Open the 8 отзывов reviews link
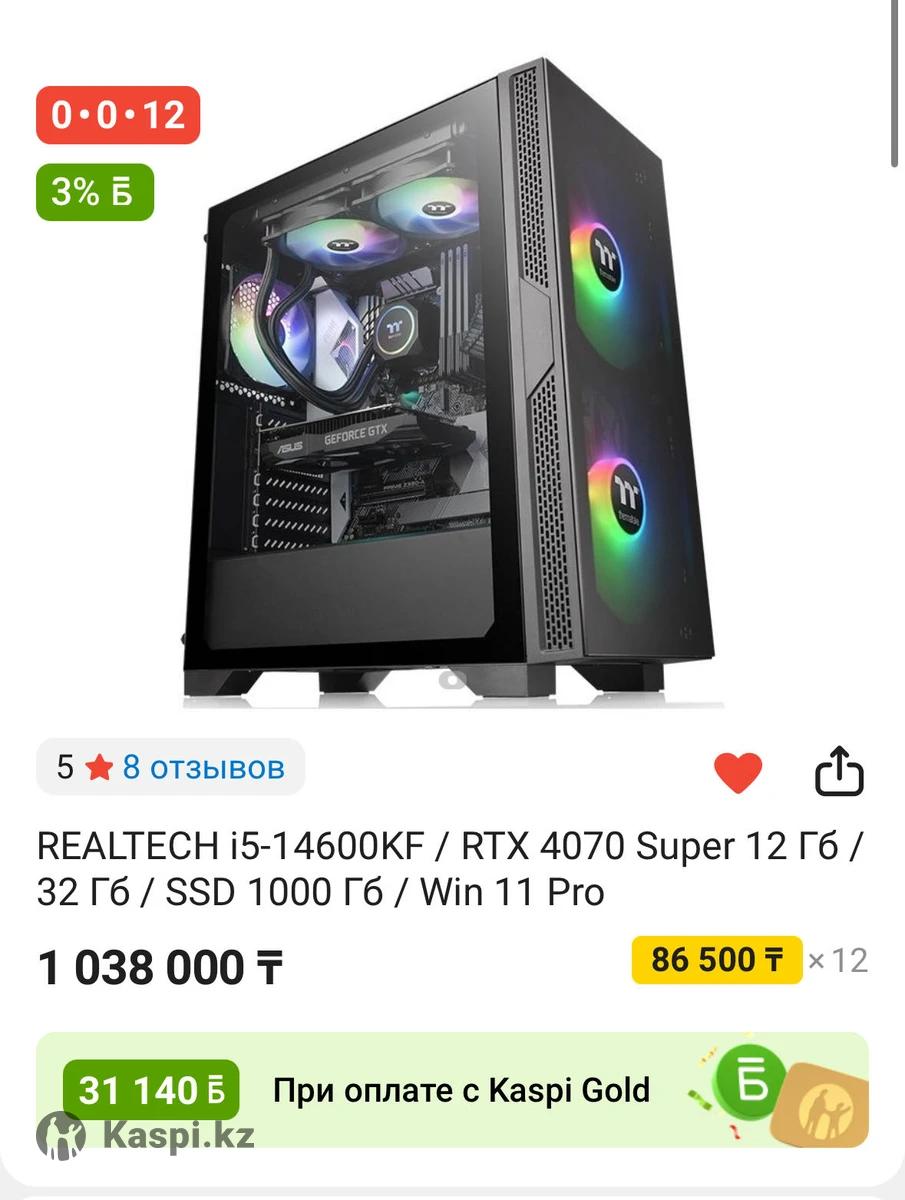 pos(203,768)
